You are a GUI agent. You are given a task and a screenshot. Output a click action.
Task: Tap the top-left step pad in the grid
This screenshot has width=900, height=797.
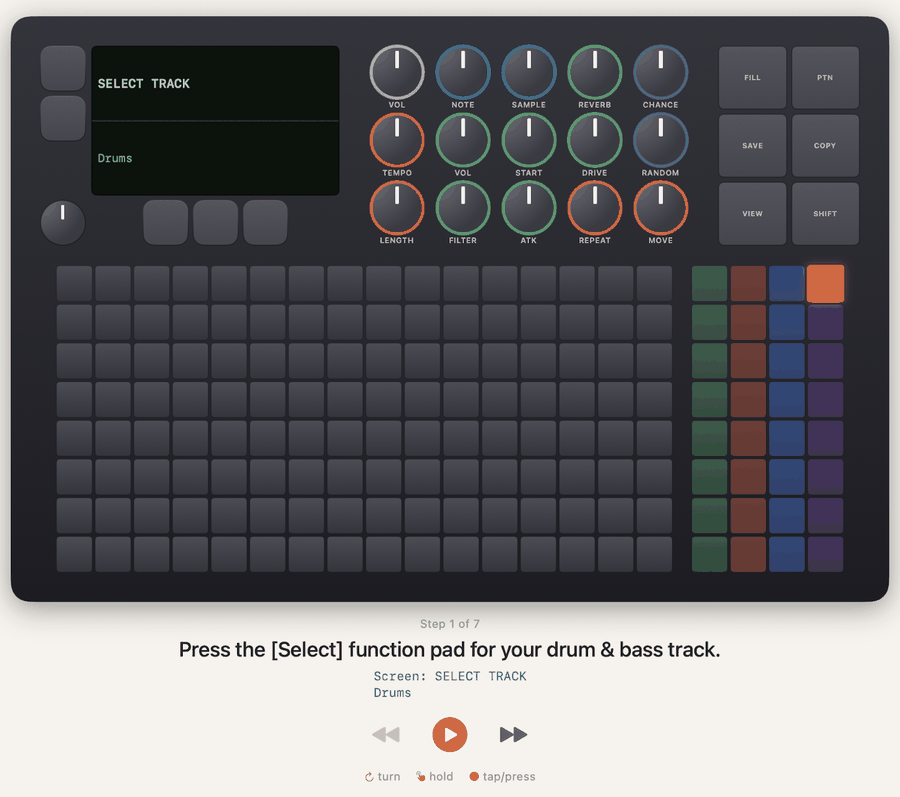pyautogui.click(x=75, y=283)
